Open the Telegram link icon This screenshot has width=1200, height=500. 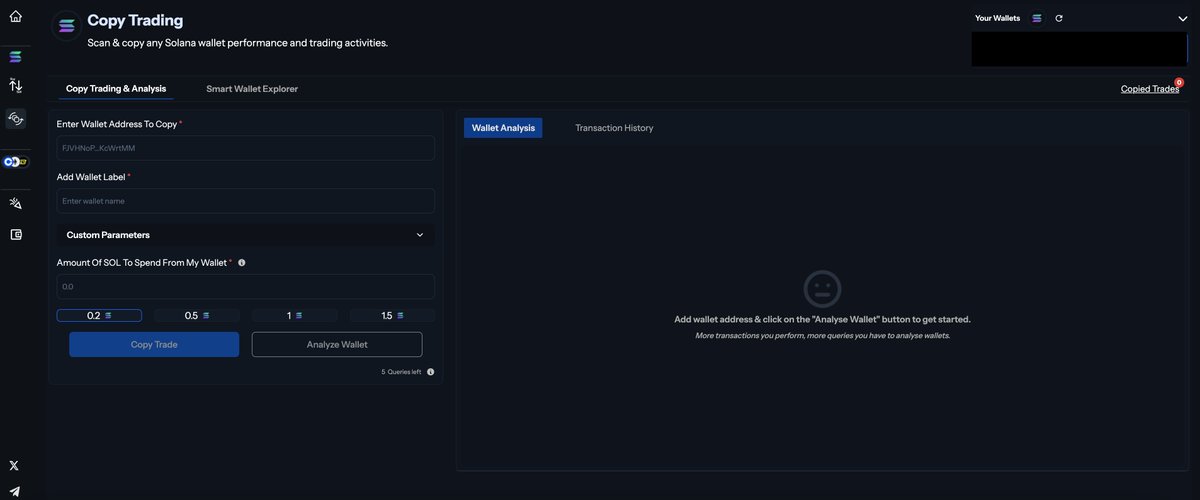(14, 491)
